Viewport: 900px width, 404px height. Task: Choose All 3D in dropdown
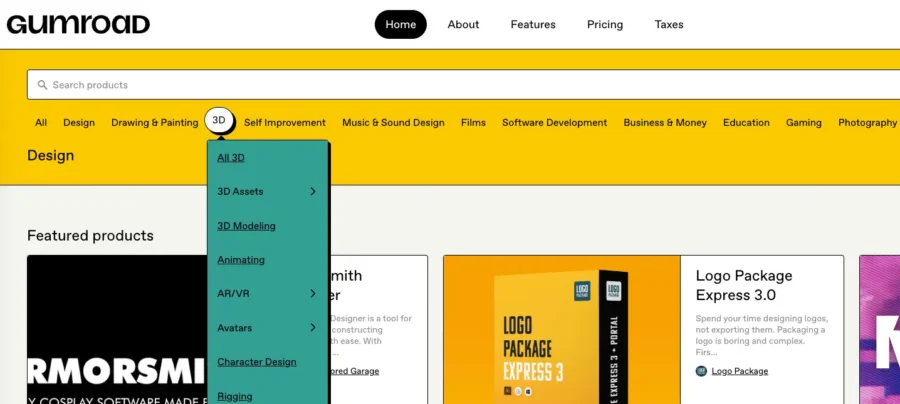click(x=231, y=157)
